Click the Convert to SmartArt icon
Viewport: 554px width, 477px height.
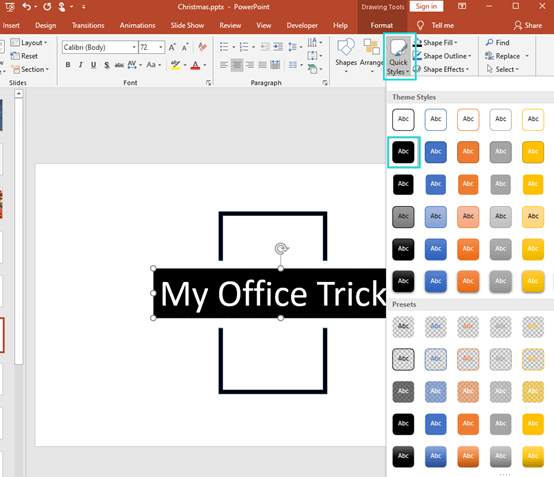[312, 69]
